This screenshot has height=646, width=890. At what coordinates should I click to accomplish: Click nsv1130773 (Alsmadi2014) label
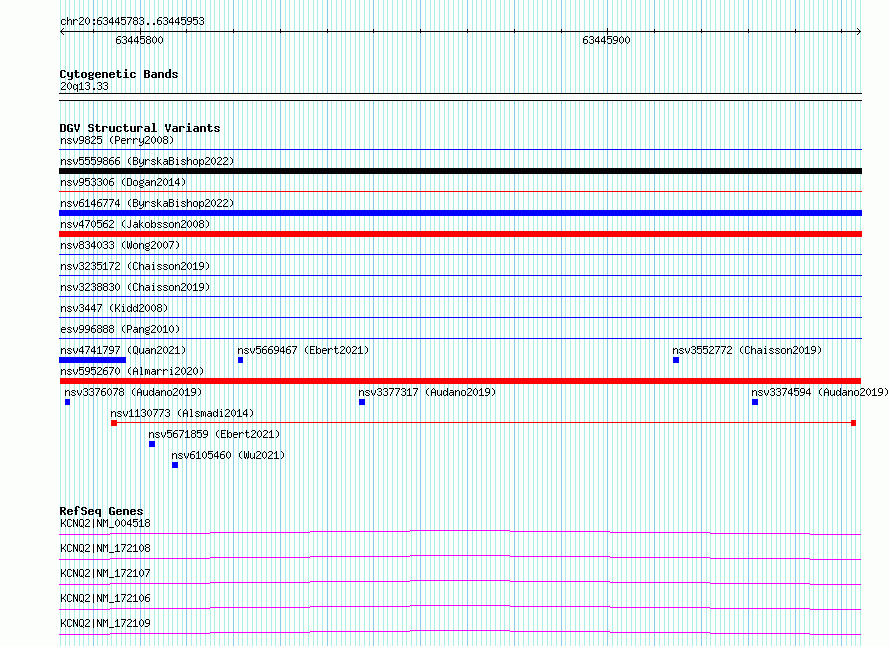pos(182,413)
